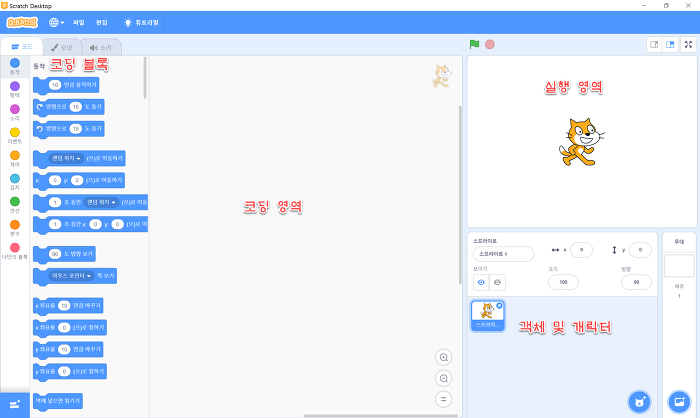Open 튜토리얼 tutorials
Screen dimensions: 700x418
(x=141, y=22)
